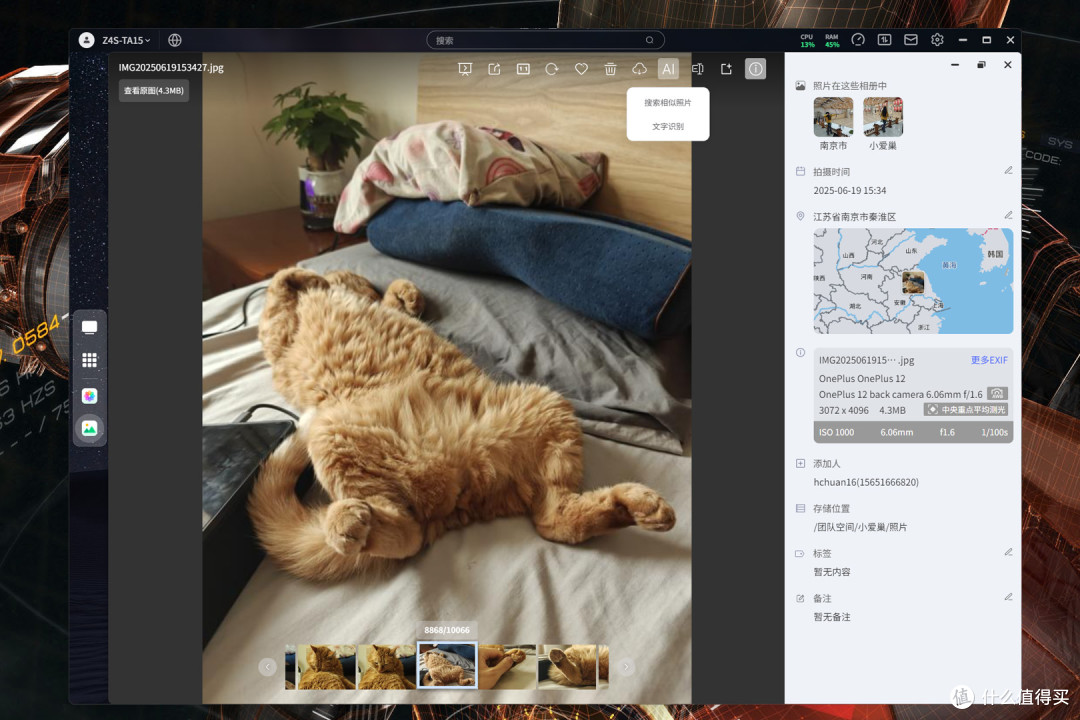Click the share photo icon

494,69
